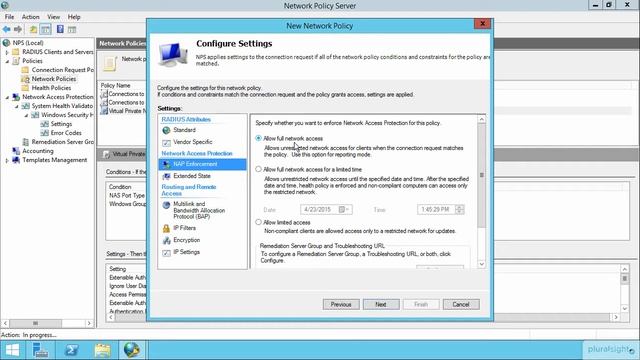Select IP Filters setting
Viewport: 640px width, 360px height.
pos(184,228)
